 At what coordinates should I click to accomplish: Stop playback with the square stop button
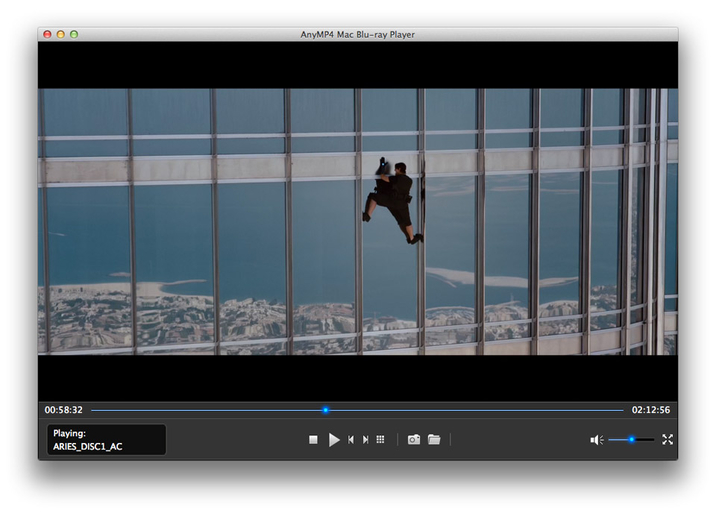point(313,439)
